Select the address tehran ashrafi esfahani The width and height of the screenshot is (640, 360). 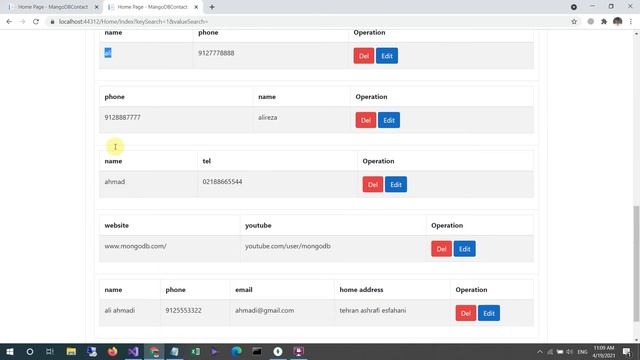click(373, 310)
